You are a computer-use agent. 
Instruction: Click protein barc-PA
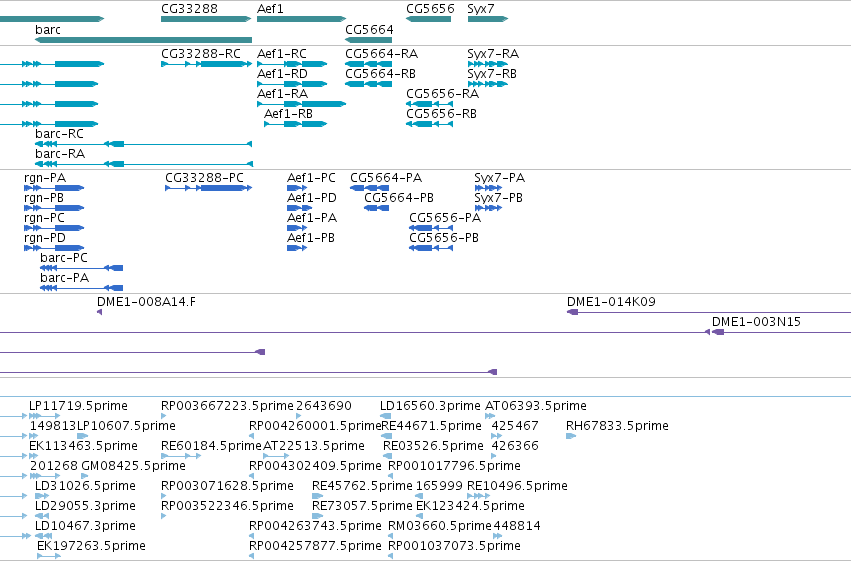click(x=64, y=278)
